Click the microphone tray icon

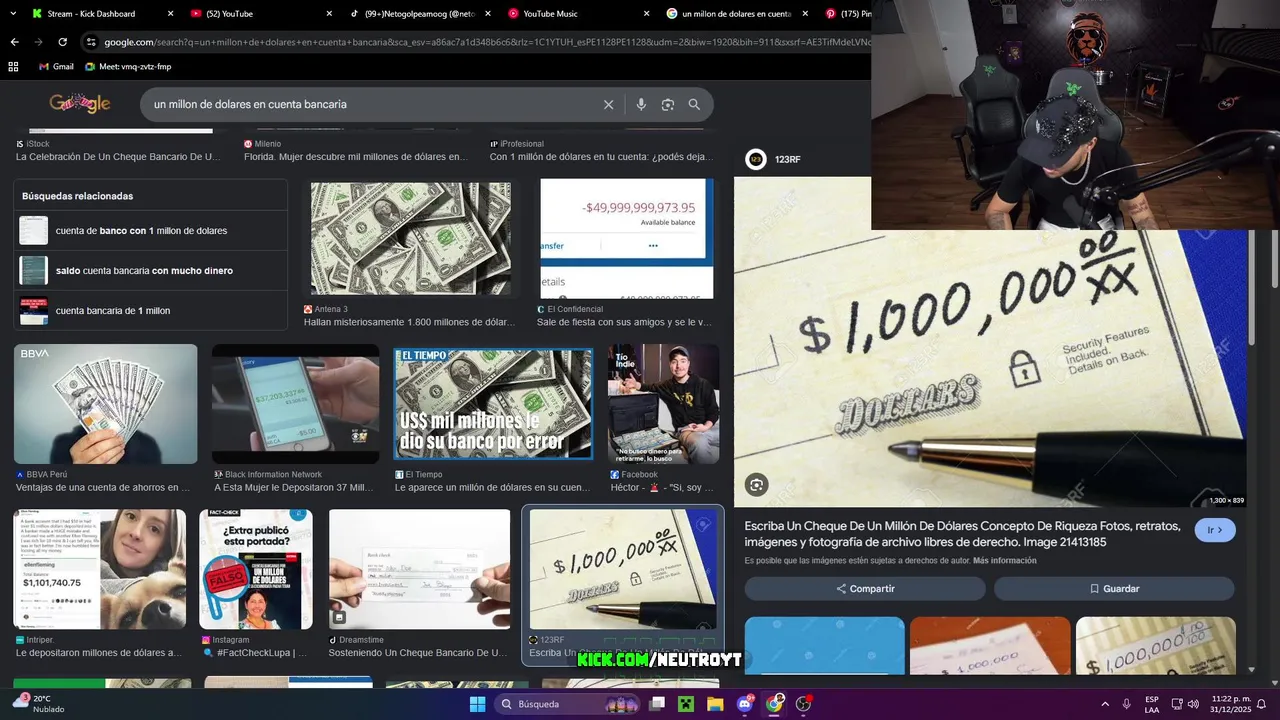click(x=1127, y=704)
